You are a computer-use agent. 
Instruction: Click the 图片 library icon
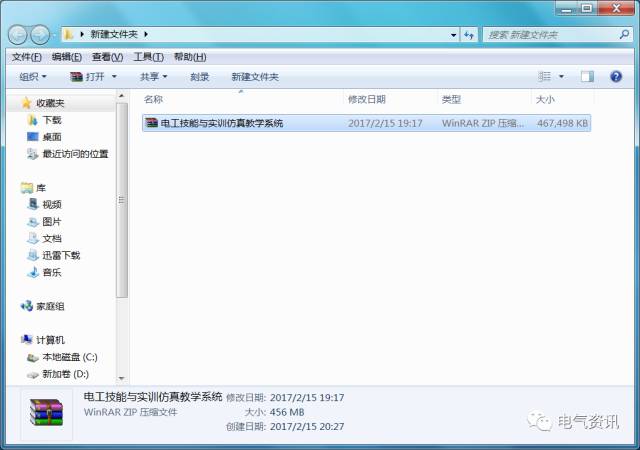pyautogui.click(x=33, y=222)
